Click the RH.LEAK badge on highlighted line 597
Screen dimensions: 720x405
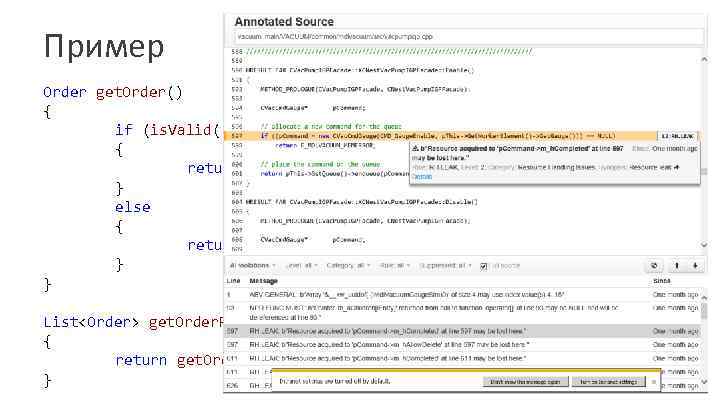pos(678,136)
